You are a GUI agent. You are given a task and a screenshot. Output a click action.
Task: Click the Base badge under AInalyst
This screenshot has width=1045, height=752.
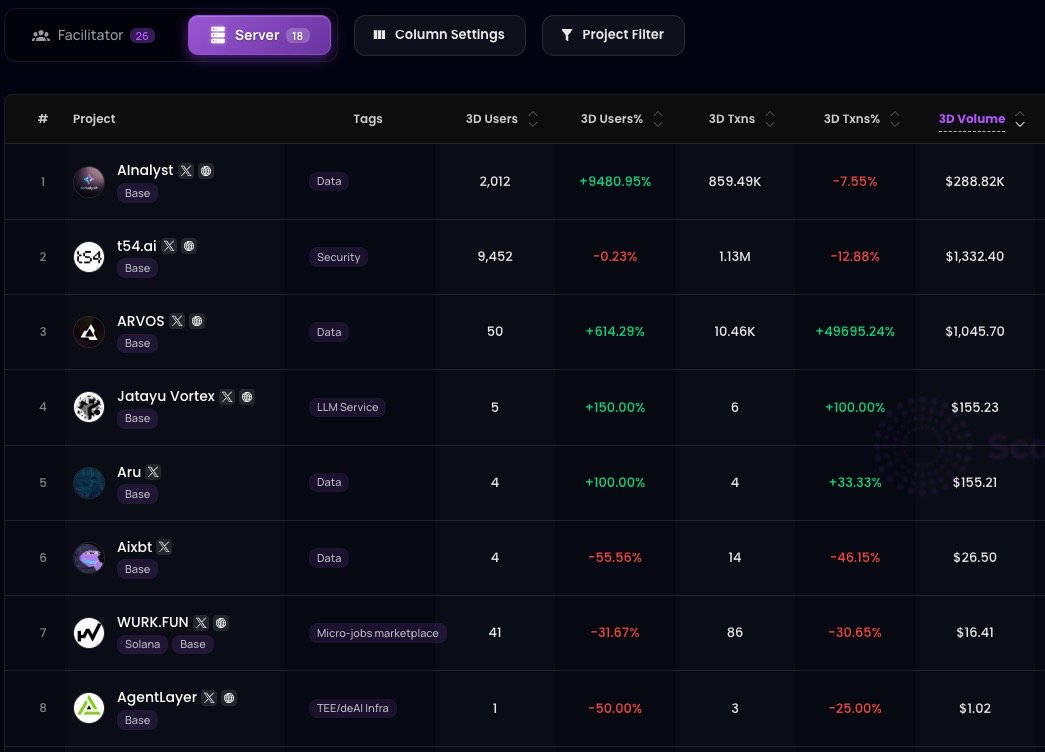click(137, 193)
